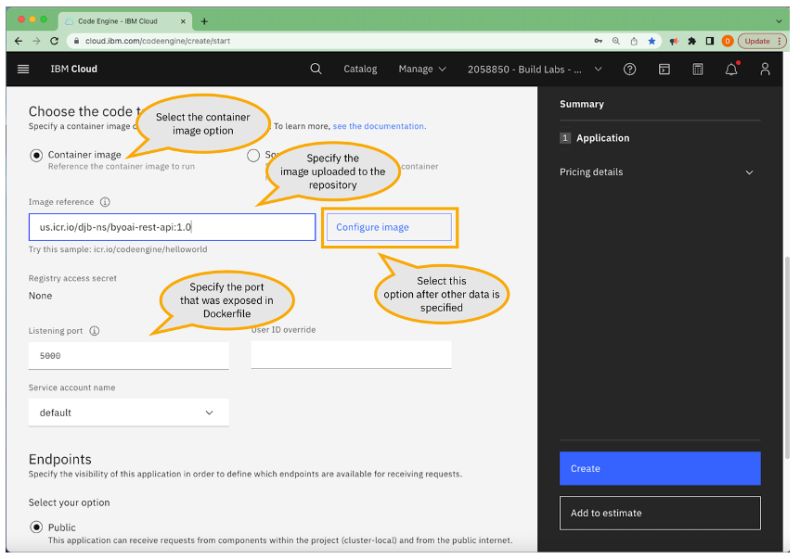Screen dimensions: 800x559
Task: Open the user profile avatar icon
Action: pyautogui.click(x=765, y=69)
